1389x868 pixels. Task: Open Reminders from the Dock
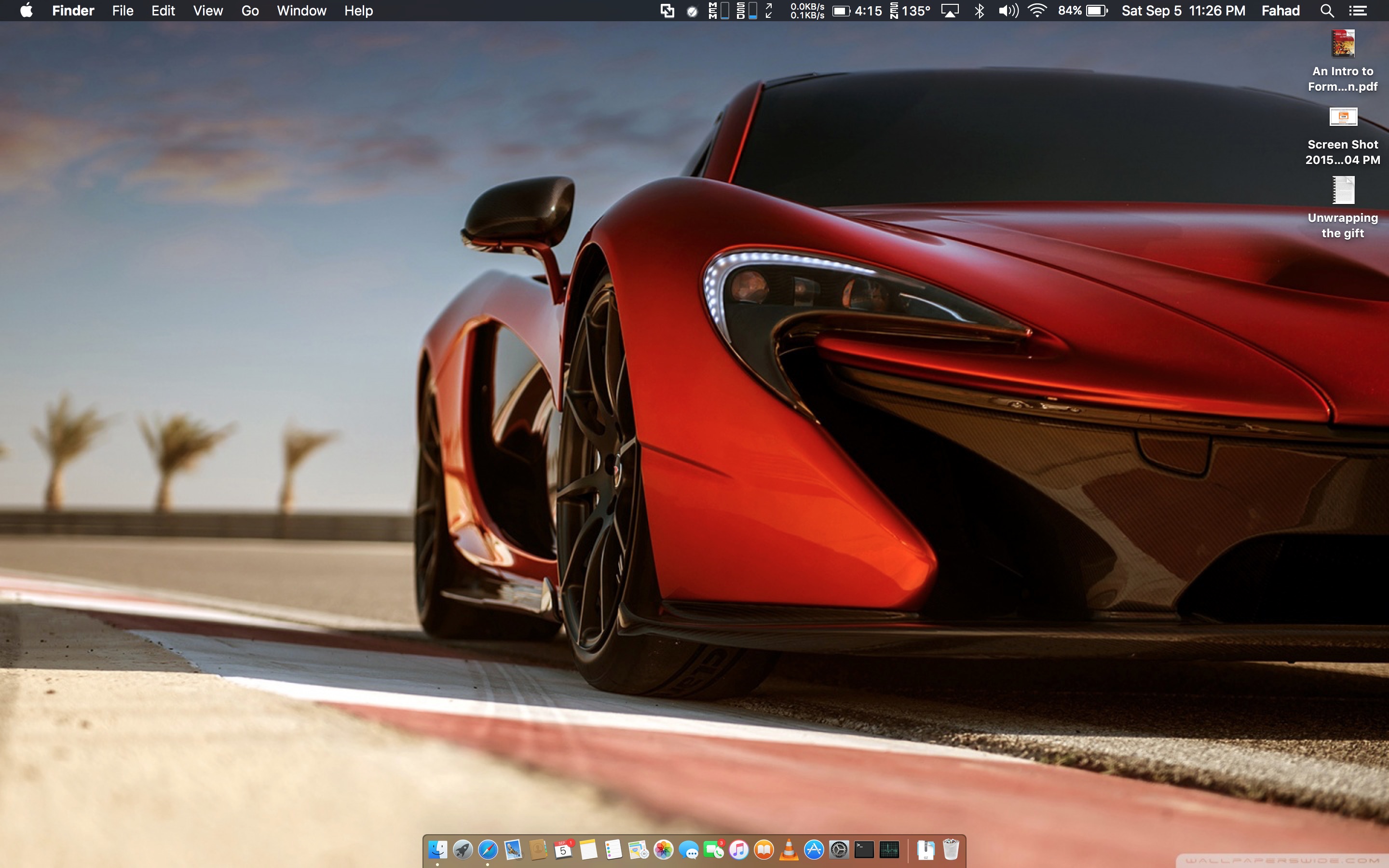click(x=613, y=849)
